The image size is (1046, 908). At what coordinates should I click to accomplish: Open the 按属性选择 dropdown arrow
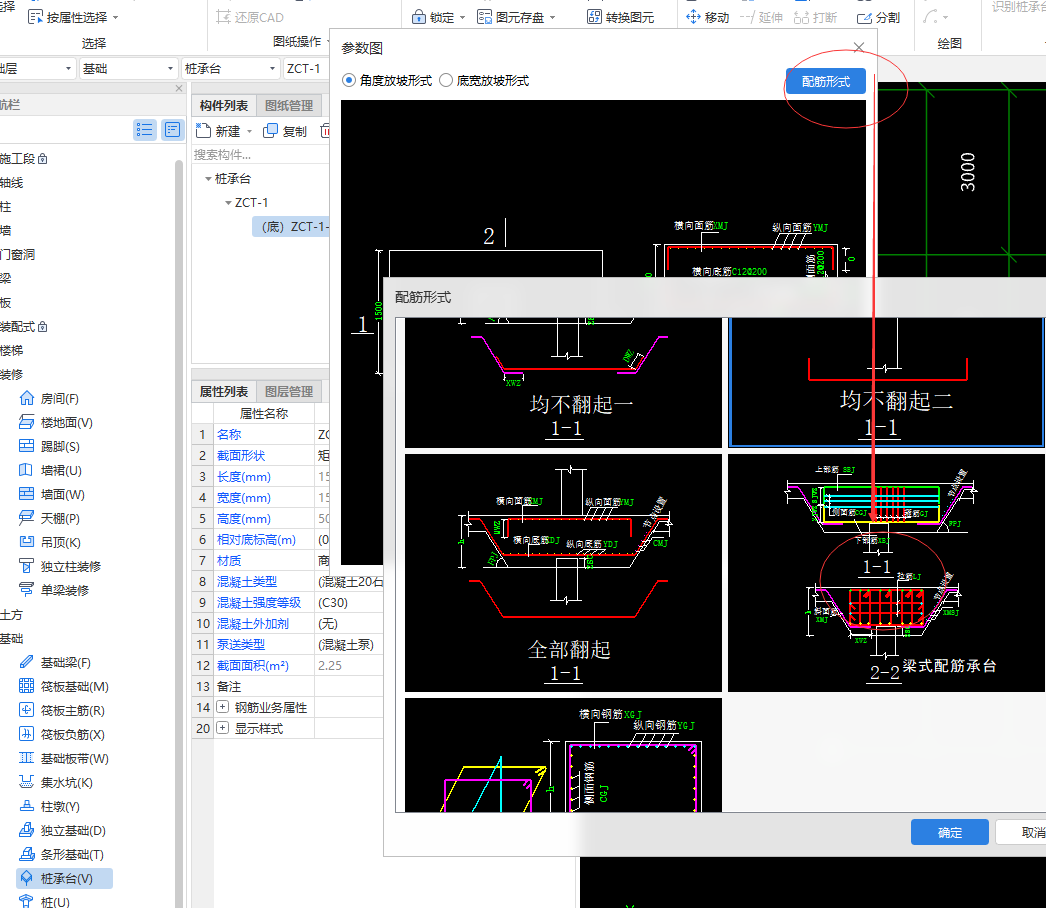pyautogui.click(x=115, y=18)
